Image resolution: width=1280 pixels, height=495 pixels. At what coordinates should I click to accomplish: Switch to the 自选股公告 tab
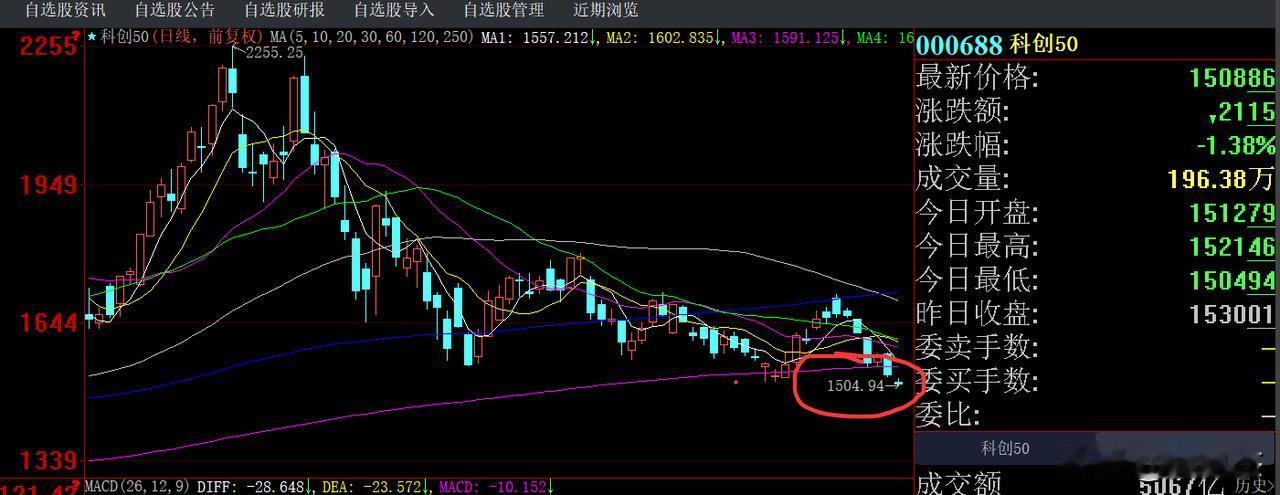pyautogui.click(x=174, y=10)
